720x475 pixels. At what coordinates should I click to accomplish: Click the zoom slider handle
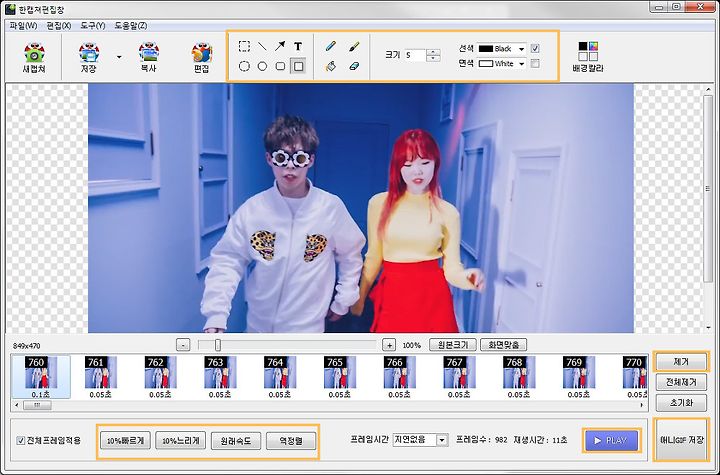pyautogui.click(x=218, y=345)
